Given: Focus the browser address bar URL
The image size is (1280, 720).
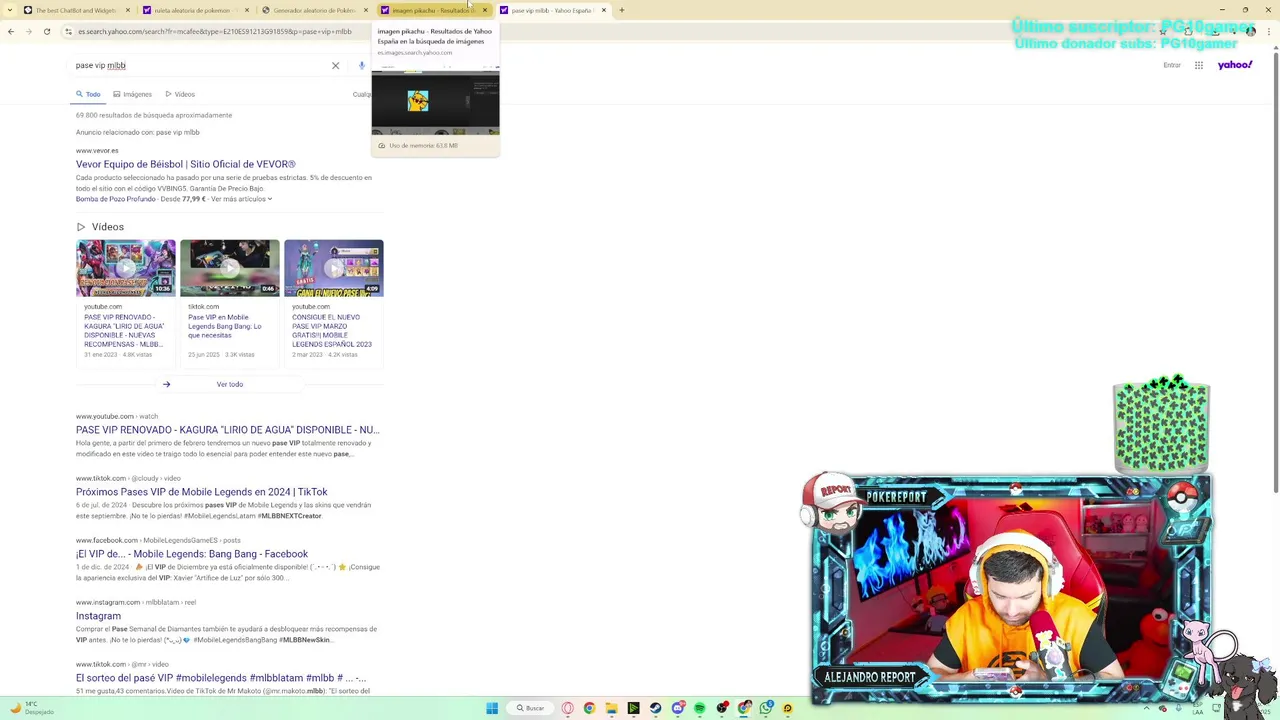Looking at the screenshot, I should click(215, 32).
